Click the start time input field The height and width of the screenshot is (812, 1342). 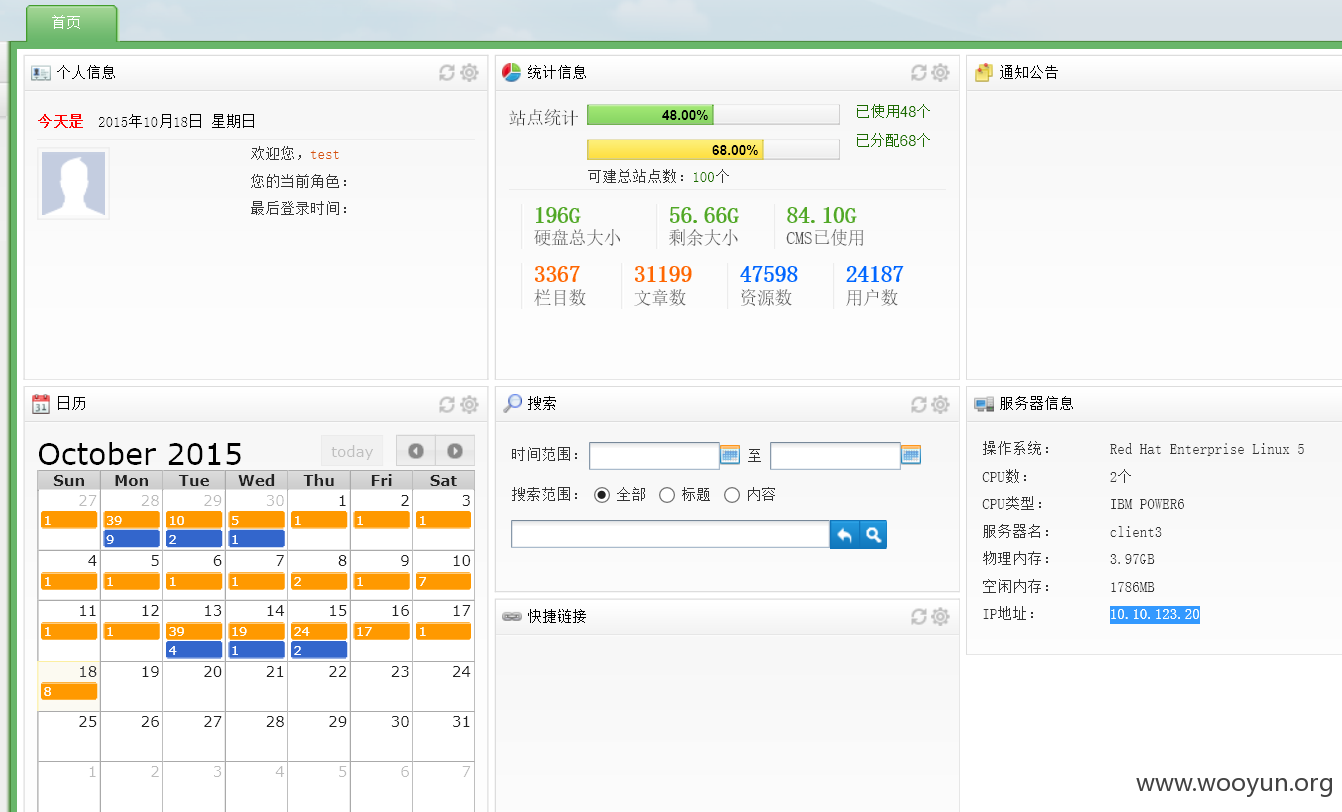[x=655, y=456]
